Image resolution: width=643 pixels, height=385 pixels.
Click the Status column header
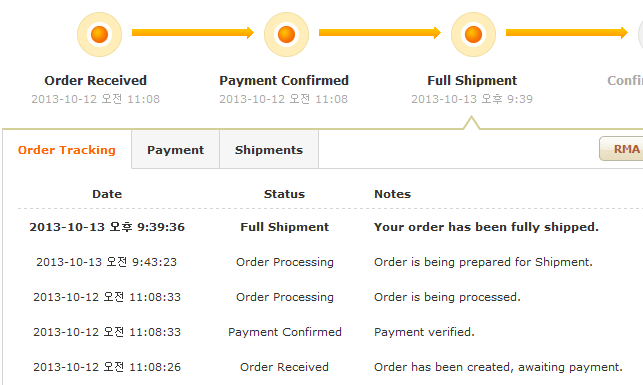pos(284,194)
